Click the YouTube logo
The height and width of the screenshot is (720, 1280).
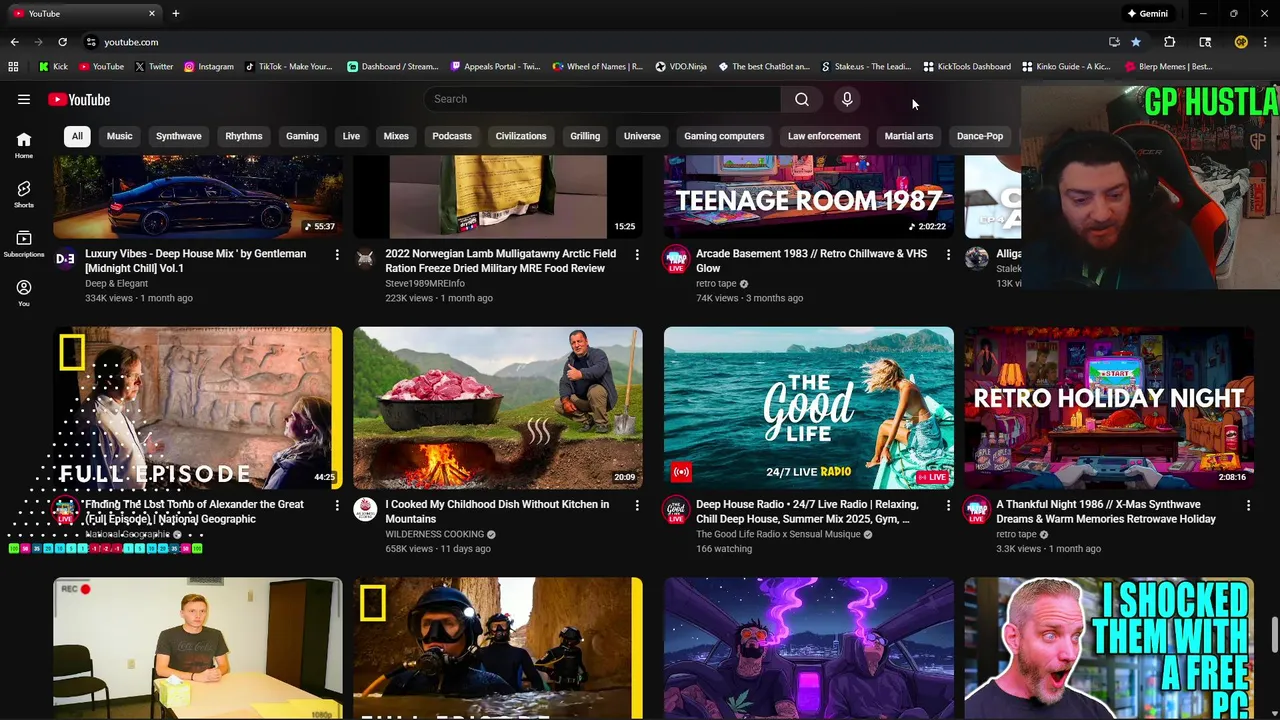tap(79, 99)
